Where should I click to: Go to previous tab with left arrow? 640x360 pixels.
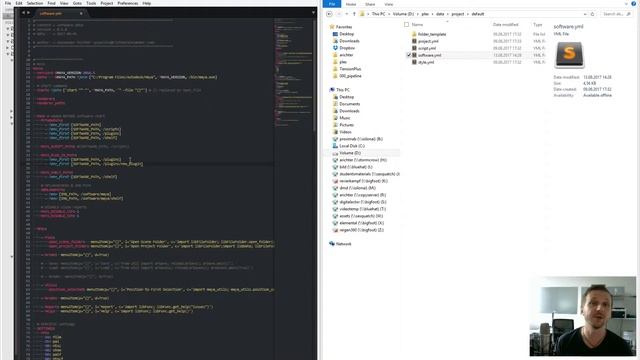[x=23, y=13]
